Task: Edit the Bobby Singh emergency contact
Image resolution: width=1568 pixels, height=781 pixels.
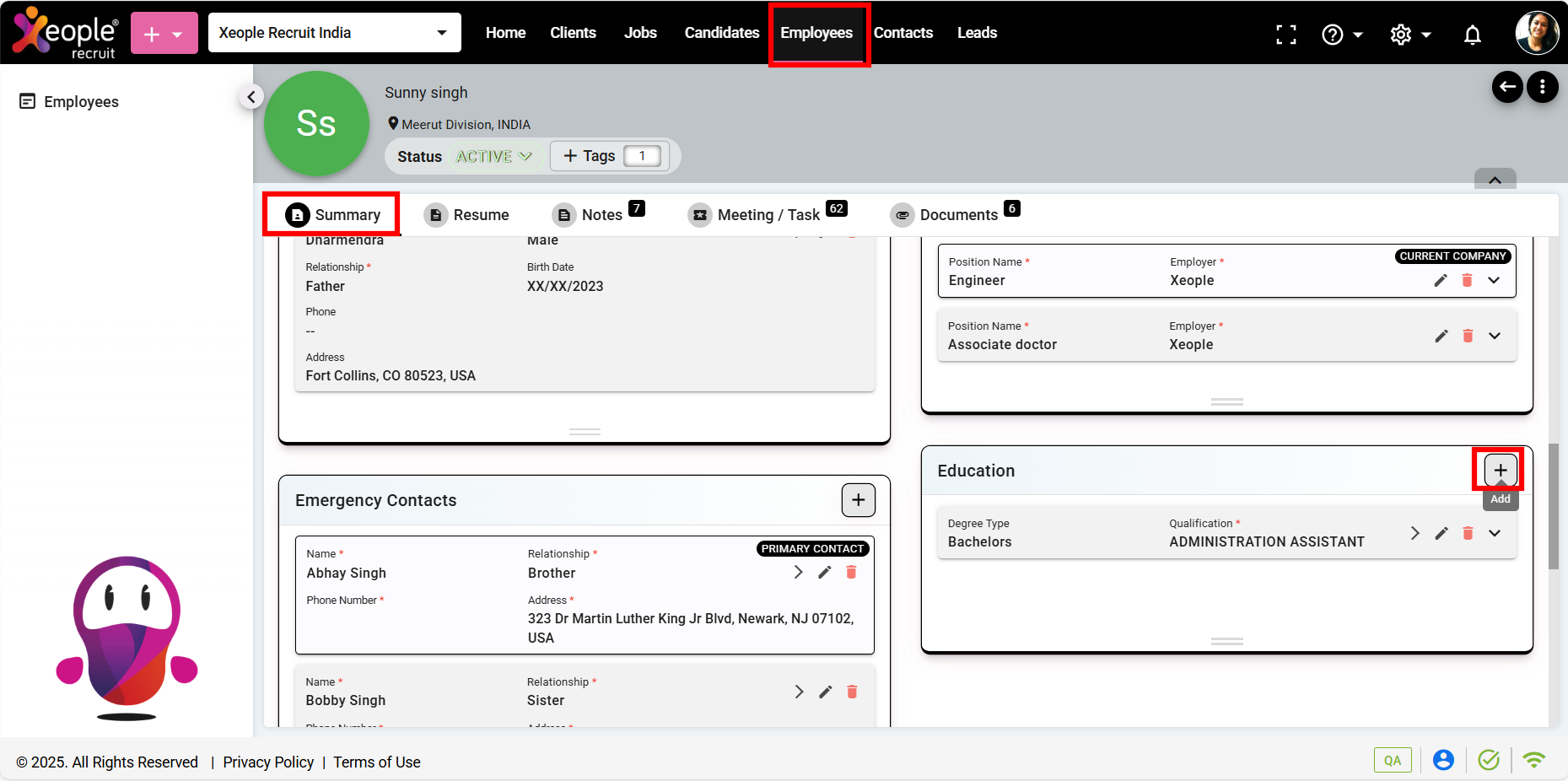Action: coord(826,692)
